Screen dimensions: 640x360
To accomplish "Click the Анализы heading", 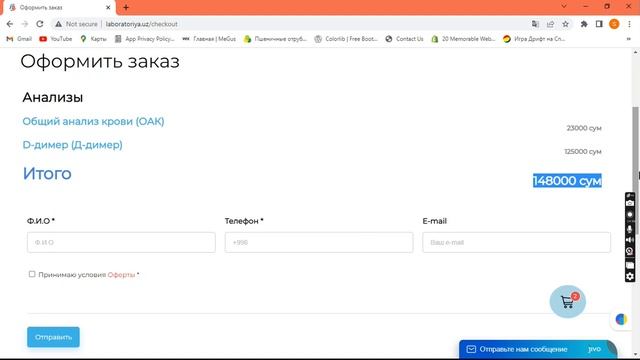I will click(53, 97).
